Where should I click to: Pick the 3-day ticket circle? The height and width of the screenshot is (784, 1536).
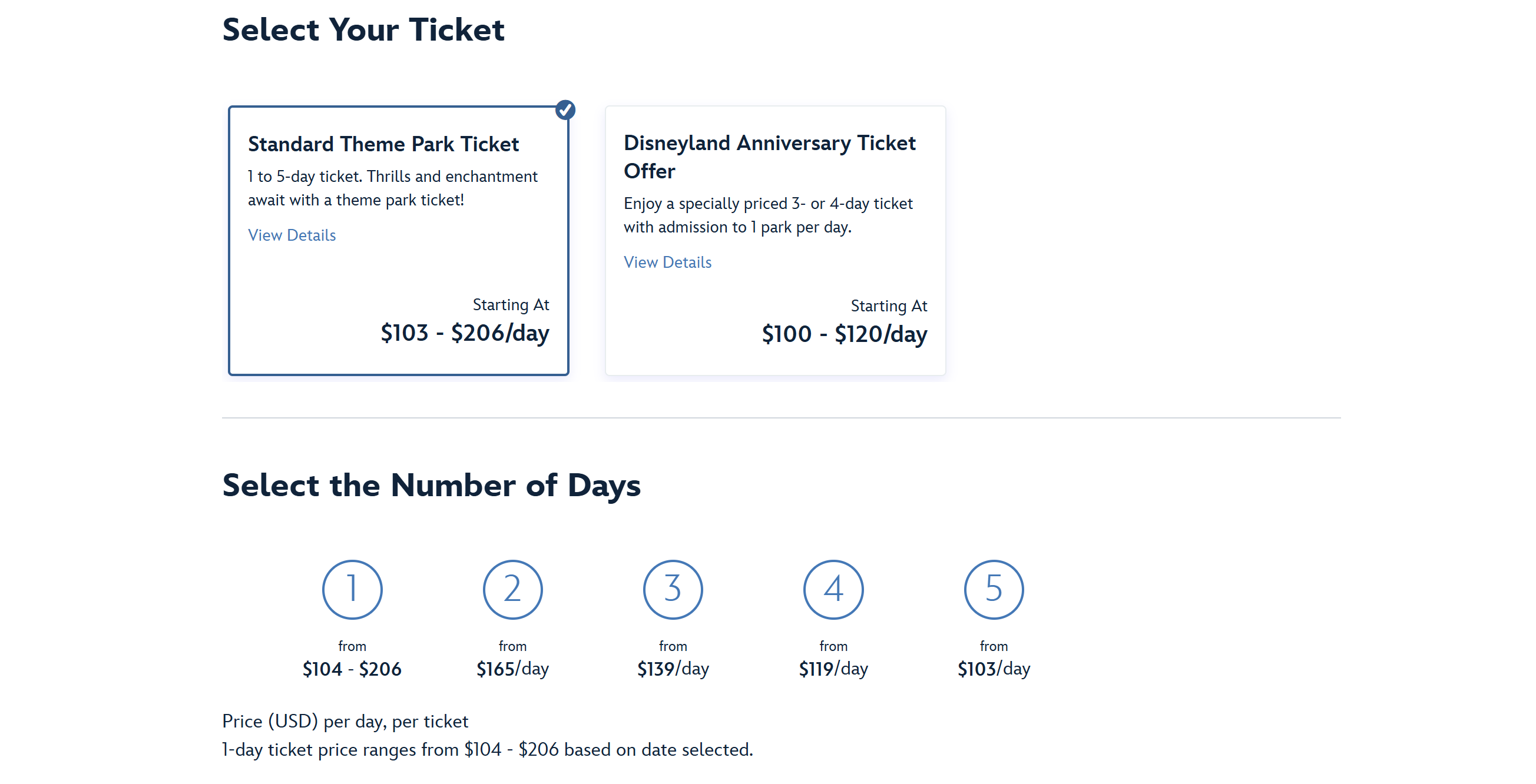tap(673, 589)
